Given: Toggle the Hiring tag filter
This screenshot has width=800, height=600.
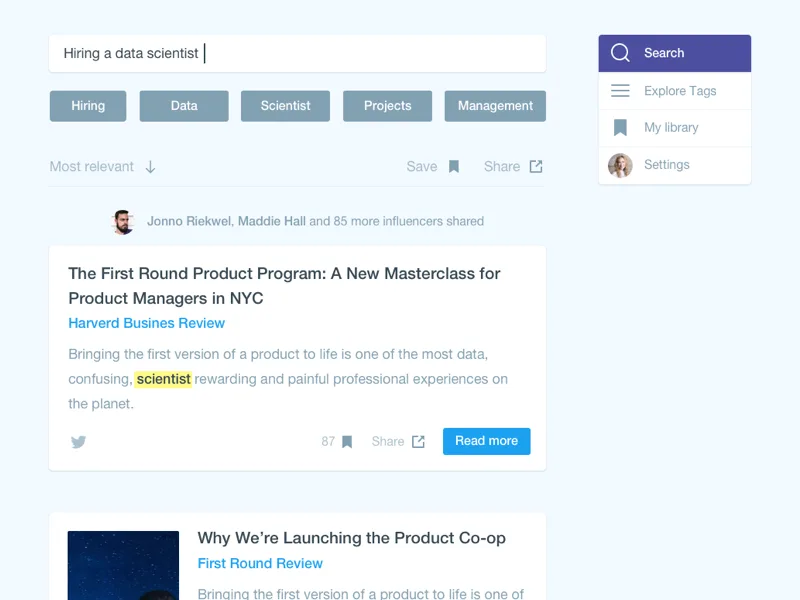Looking at the screenshot, I should tap(88, 106).
